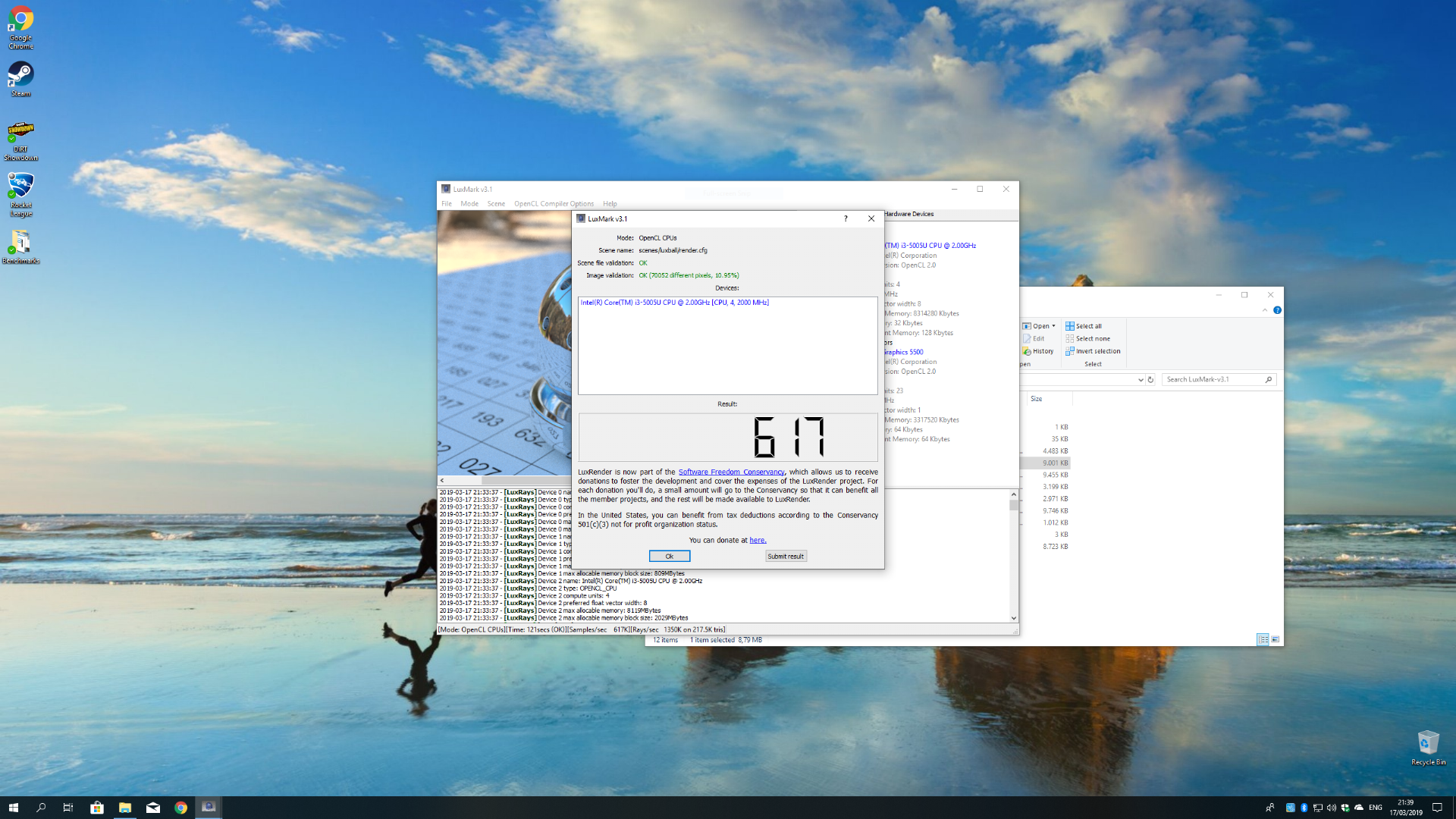Switch to File Explorer in taskbar

click(x=125, y=808)
